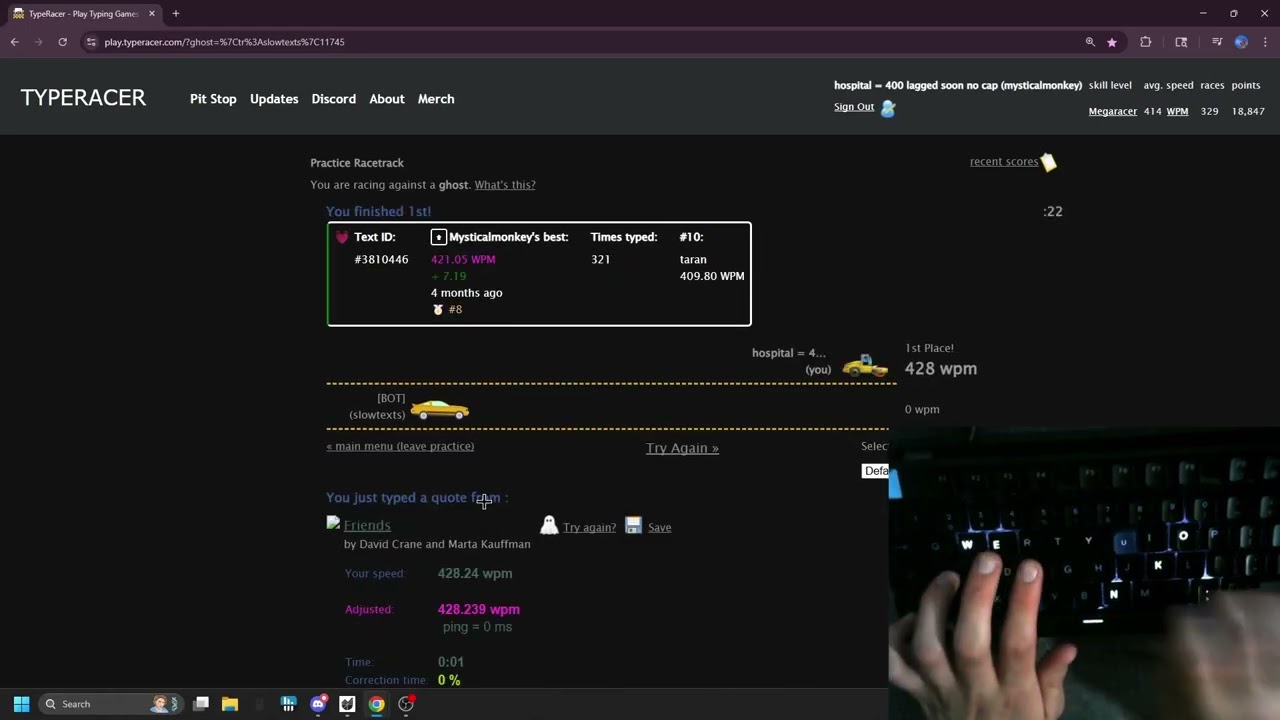Click the Try again? ghost link

click(589, 527)
